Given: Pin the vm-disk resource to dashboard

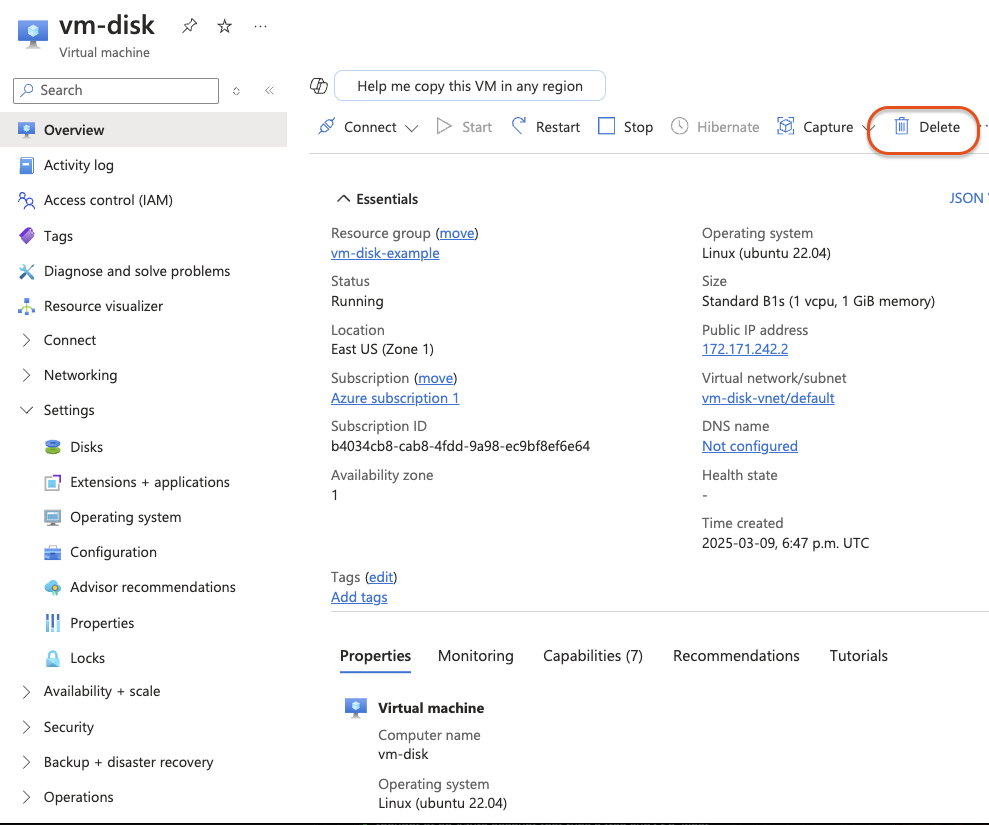Looking at the screenshot, I should 189,26.
